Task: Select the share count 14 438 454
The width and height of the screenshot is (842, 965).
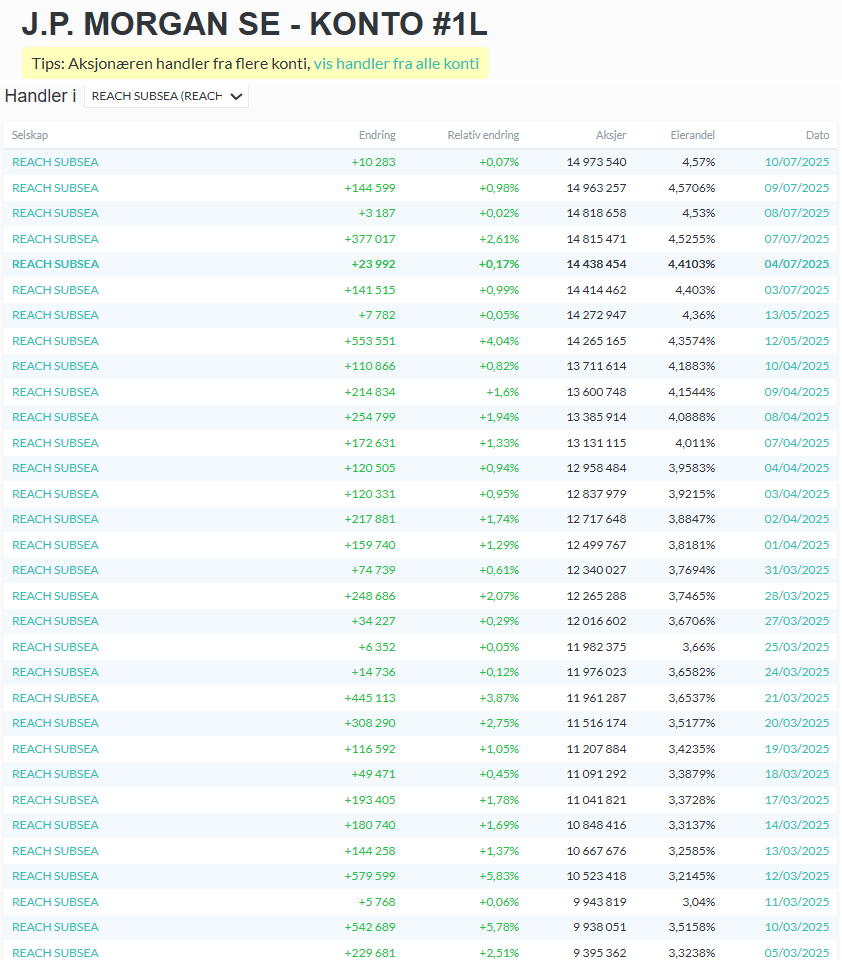Action: click(596, 264)
